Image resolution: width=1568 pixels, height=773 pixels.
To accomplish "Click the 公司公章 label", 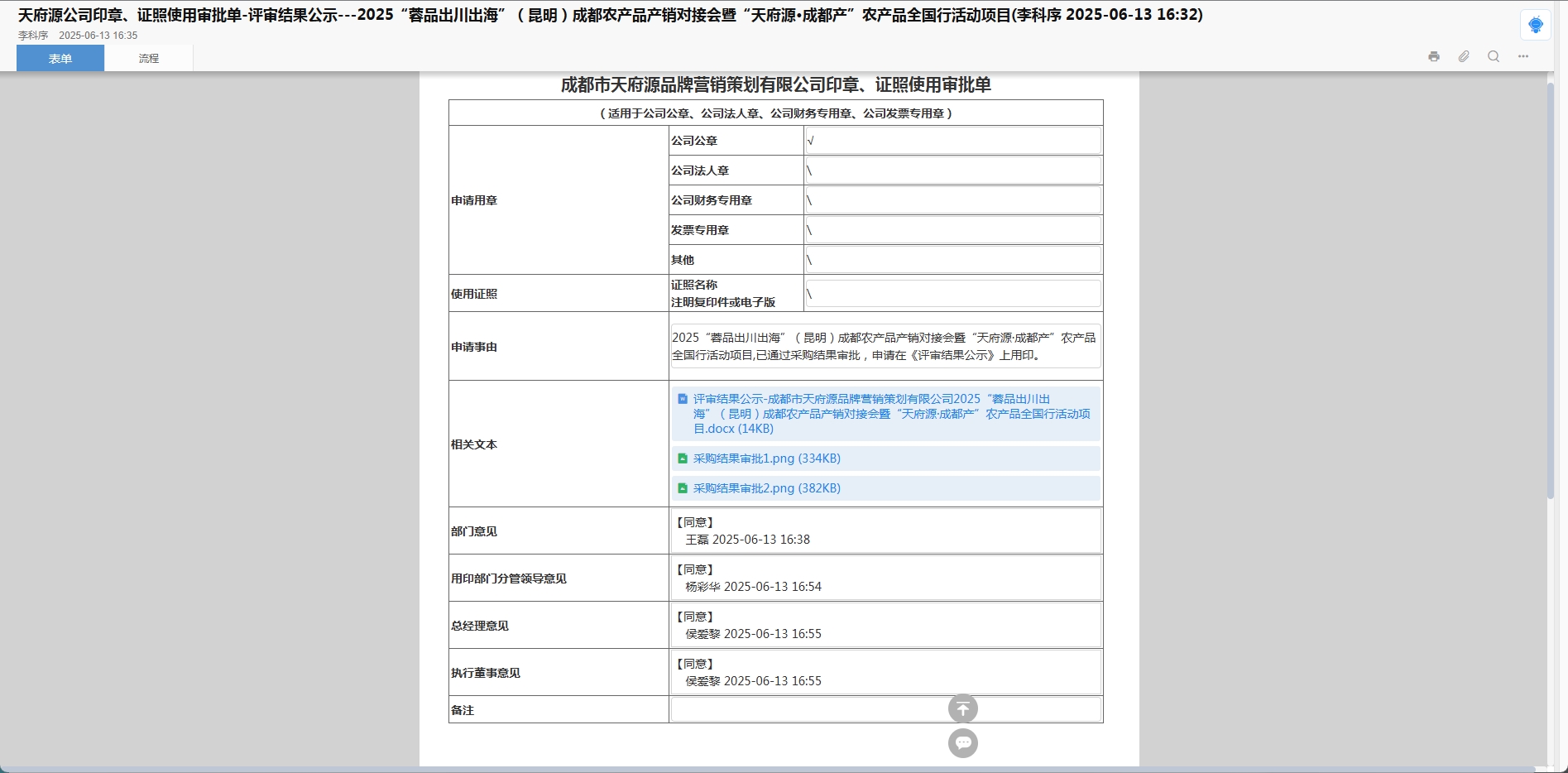I will (x=694, y=141).
